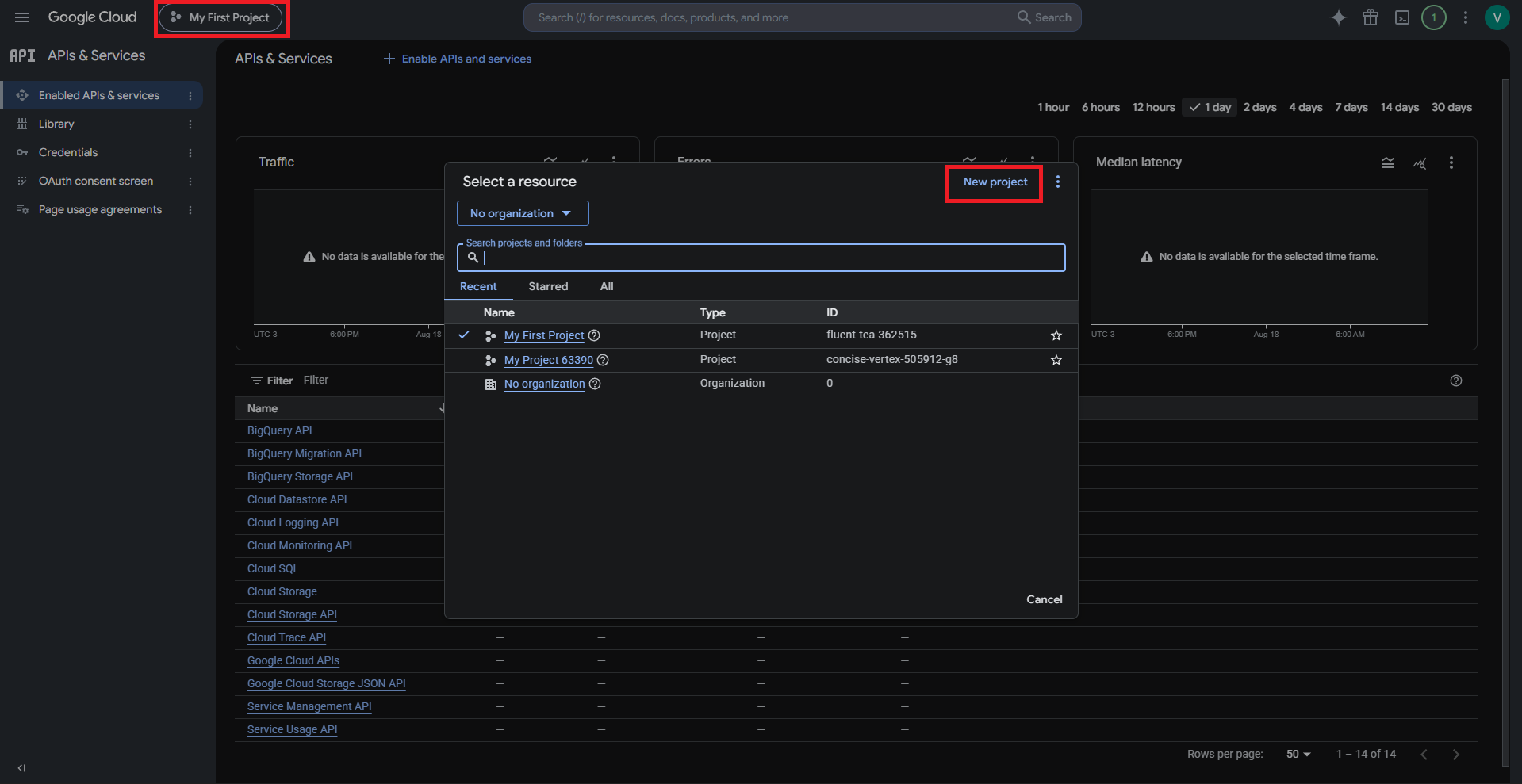Click New project button
1522x784 pixels.
[995, 182]
